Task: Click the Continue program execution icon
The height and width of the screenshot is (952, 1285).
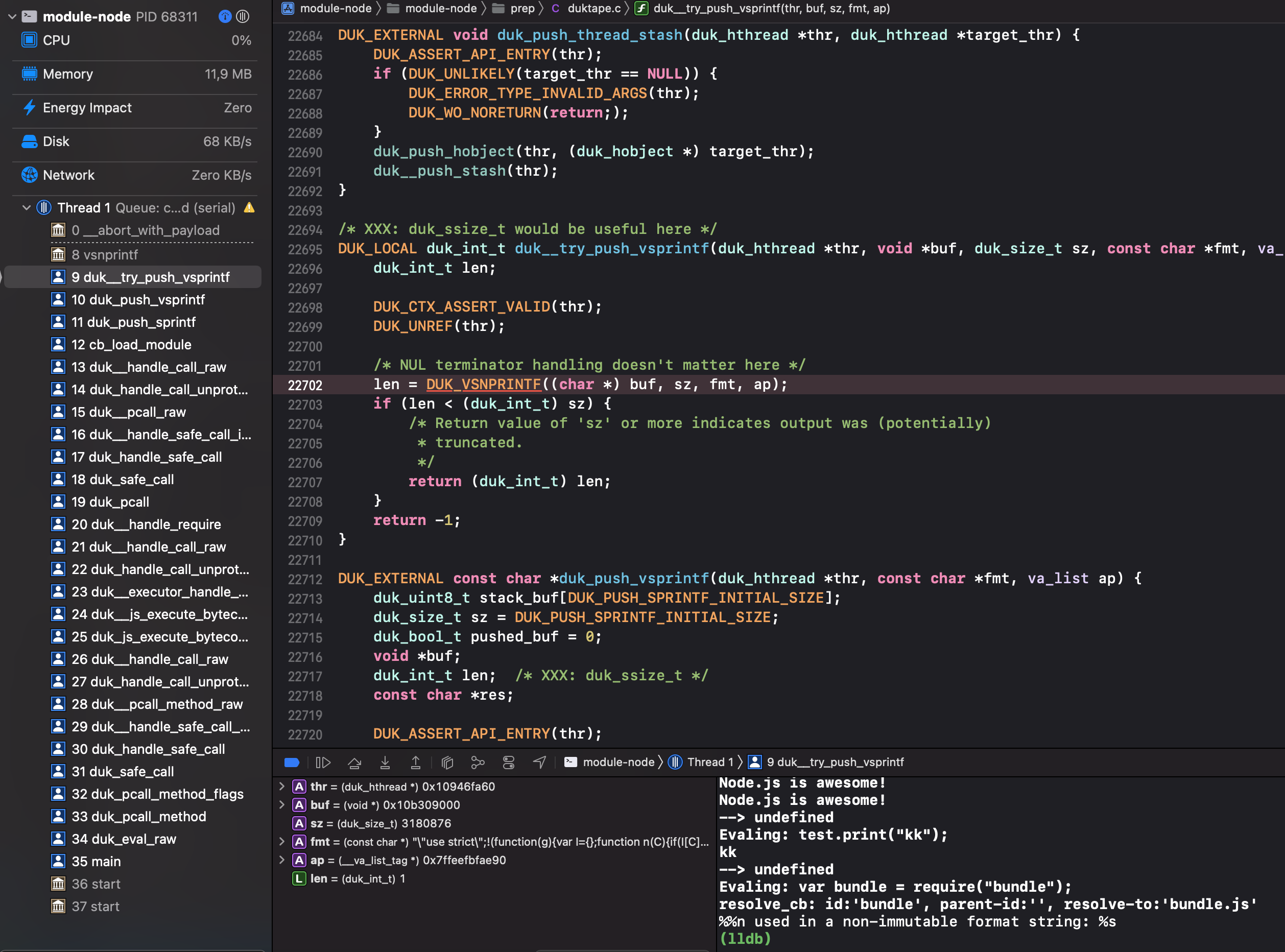Action: pyautogui.click(x=323, y=762)
